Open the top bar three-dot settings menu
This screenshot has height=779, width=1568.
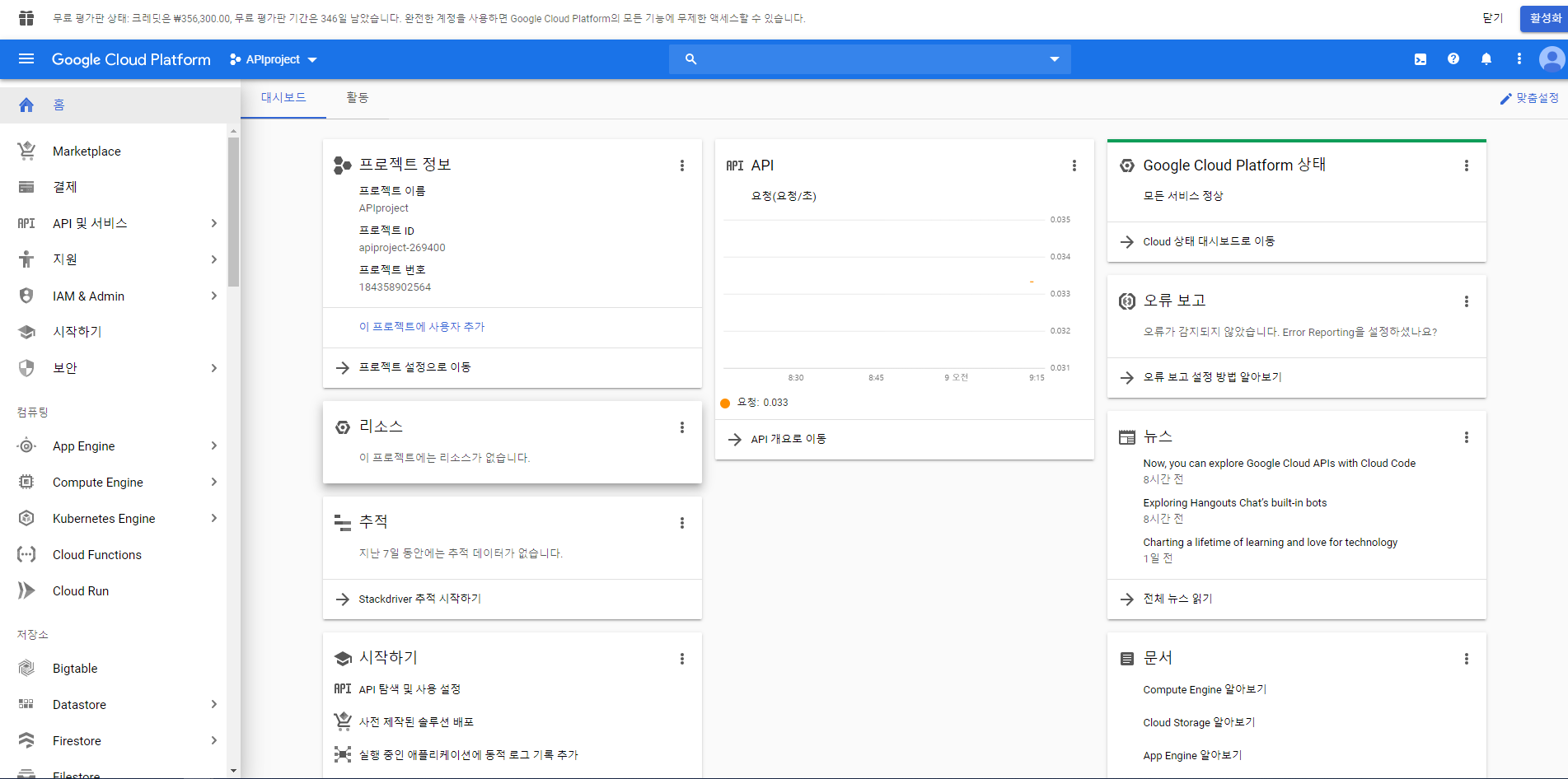click(x=1519, y=58)
